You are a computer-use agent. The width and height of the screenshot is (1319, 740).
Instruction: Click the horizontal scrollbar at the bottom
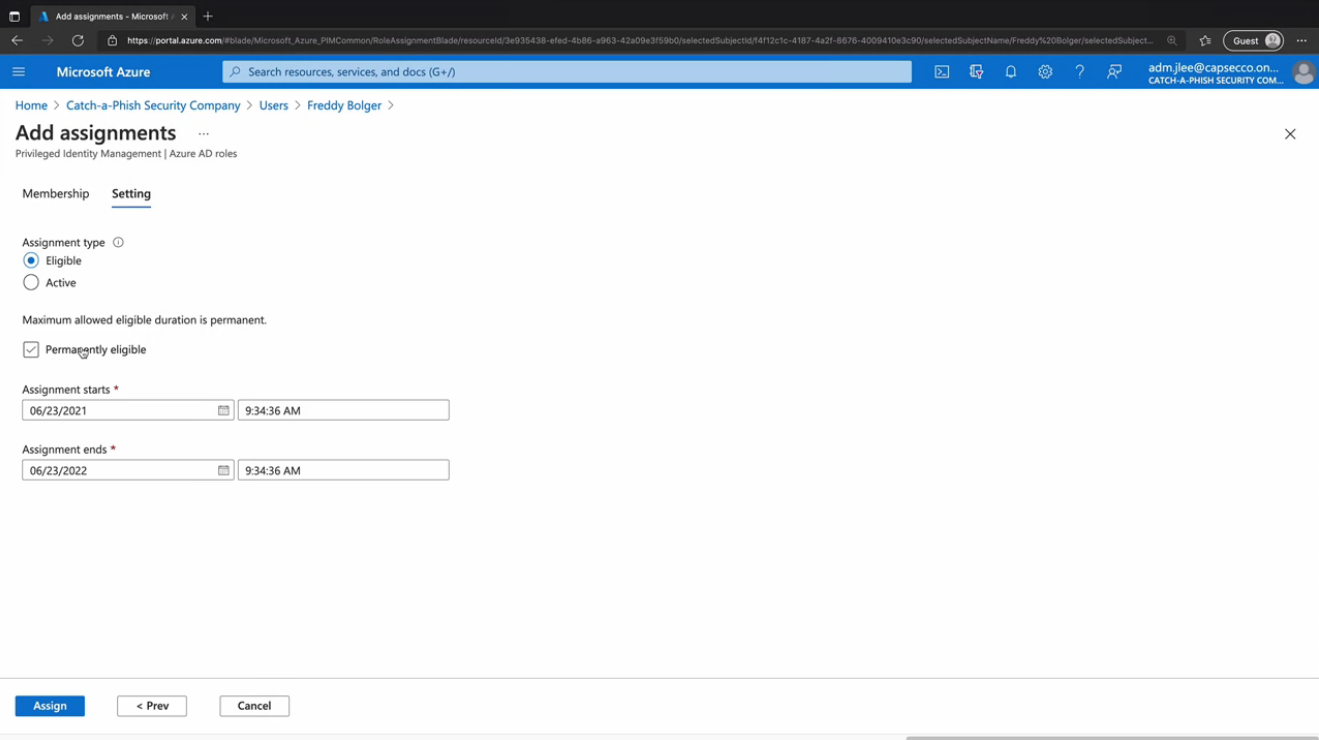pos(1112,738)
